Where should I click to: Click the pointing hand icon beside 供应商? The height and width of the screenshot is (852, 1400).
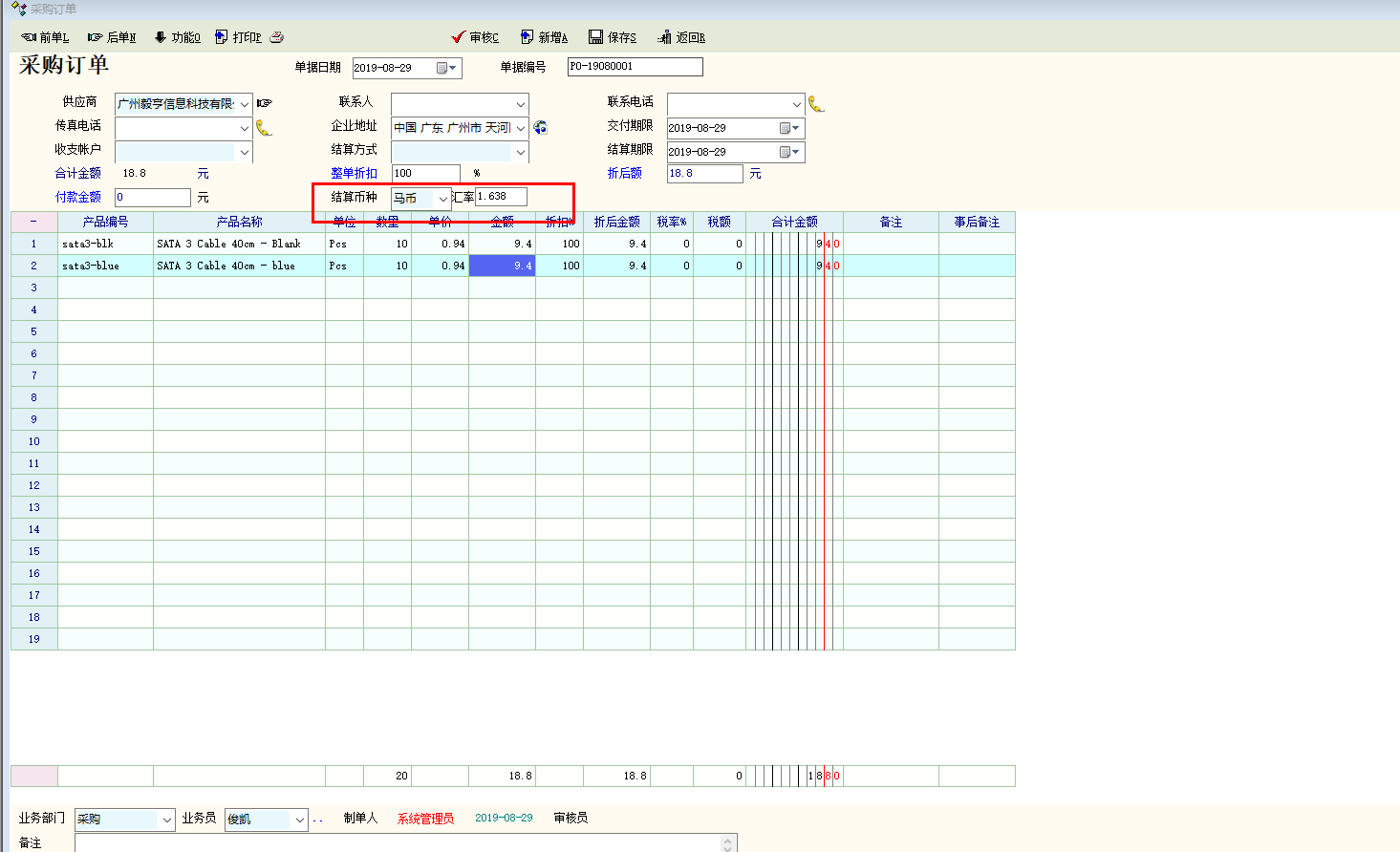(x=265, y=103)
